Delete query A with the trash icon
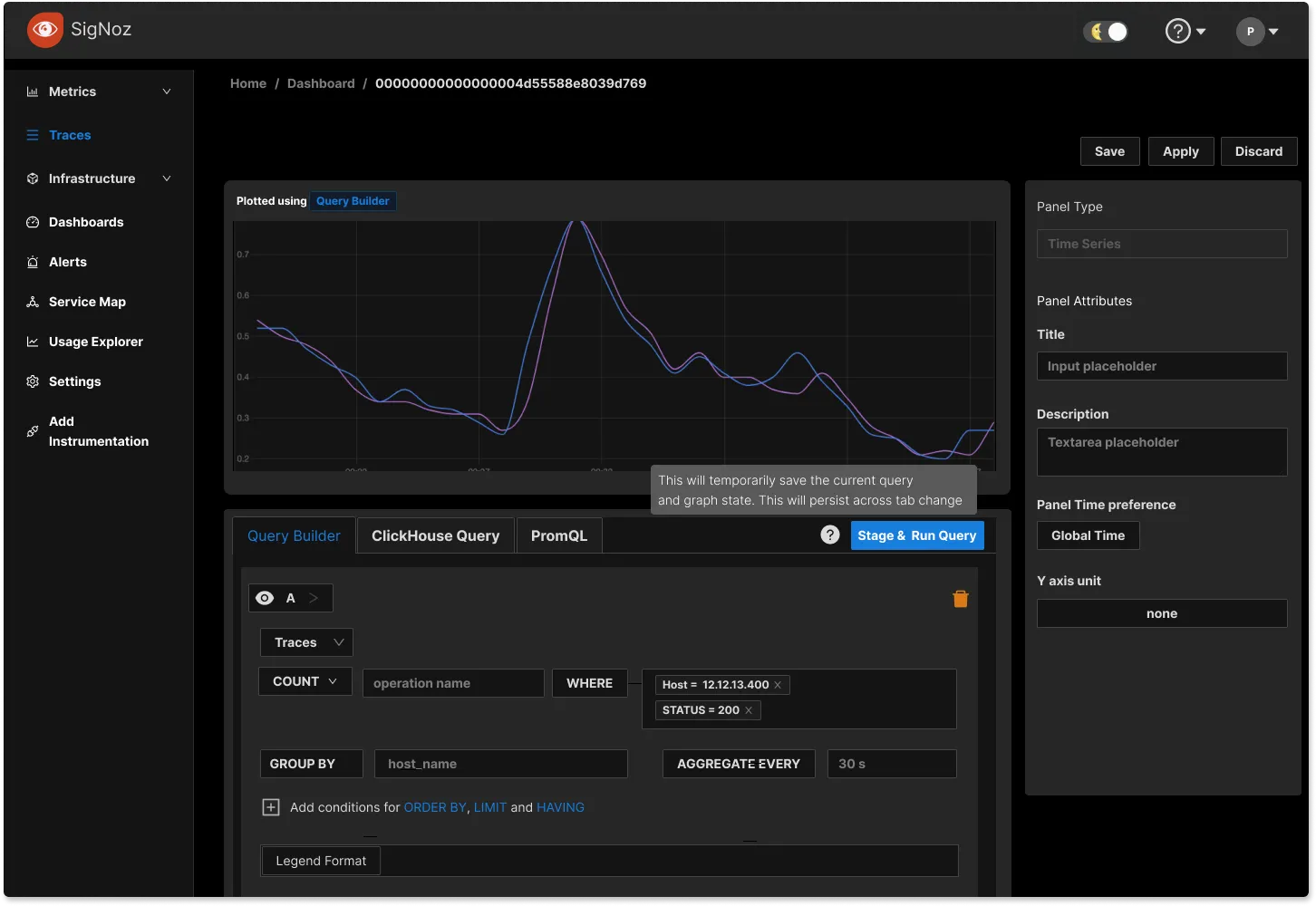Screen dimensions: 1316x906 click(961, 599)
